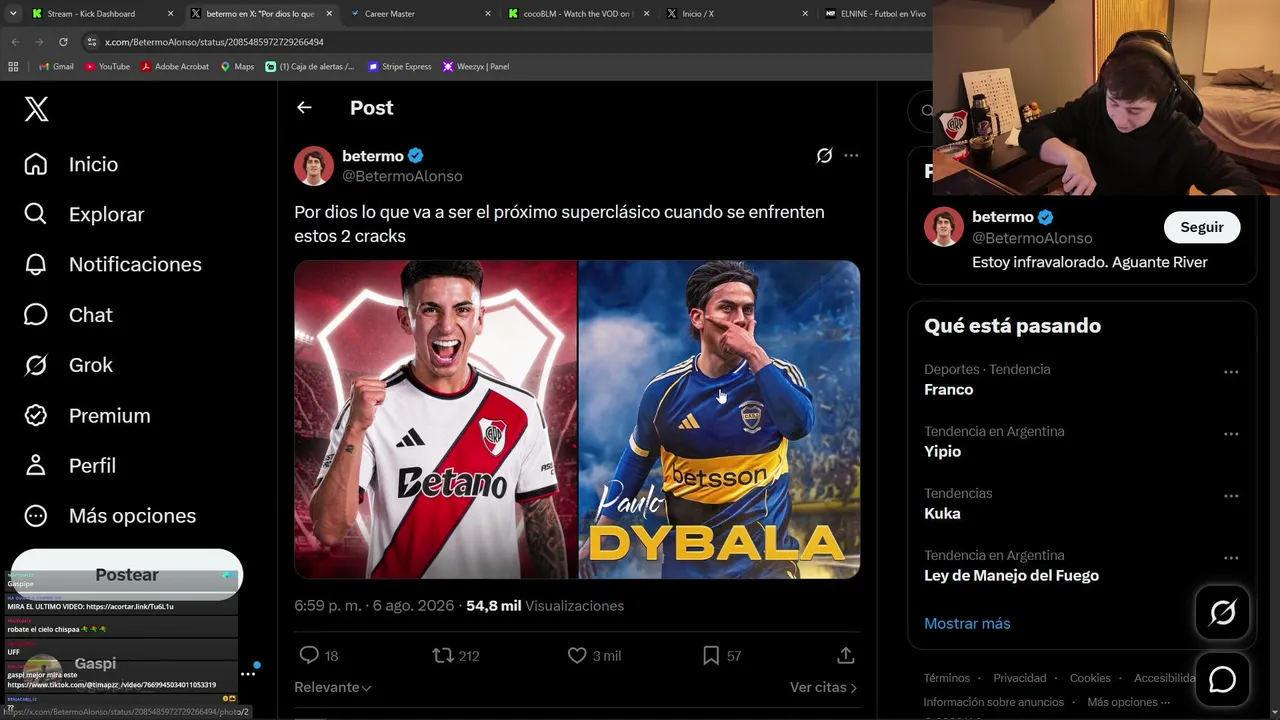Image resolution: width=1280 pixels, height=720 pixels.
Task: Reload the page with the browser refresh button
Action: [63, 42]
